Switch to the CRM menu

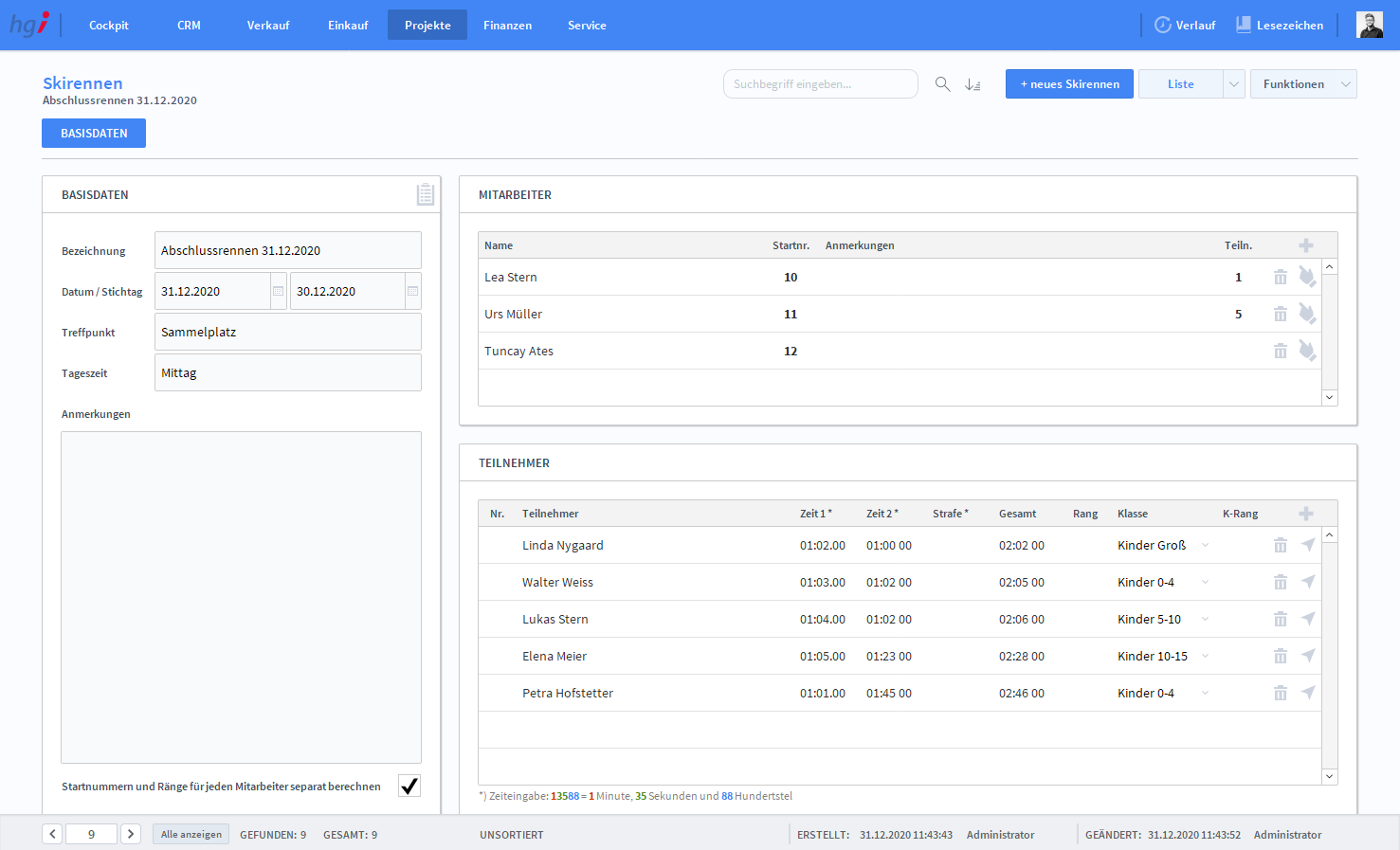pos(189,26)
